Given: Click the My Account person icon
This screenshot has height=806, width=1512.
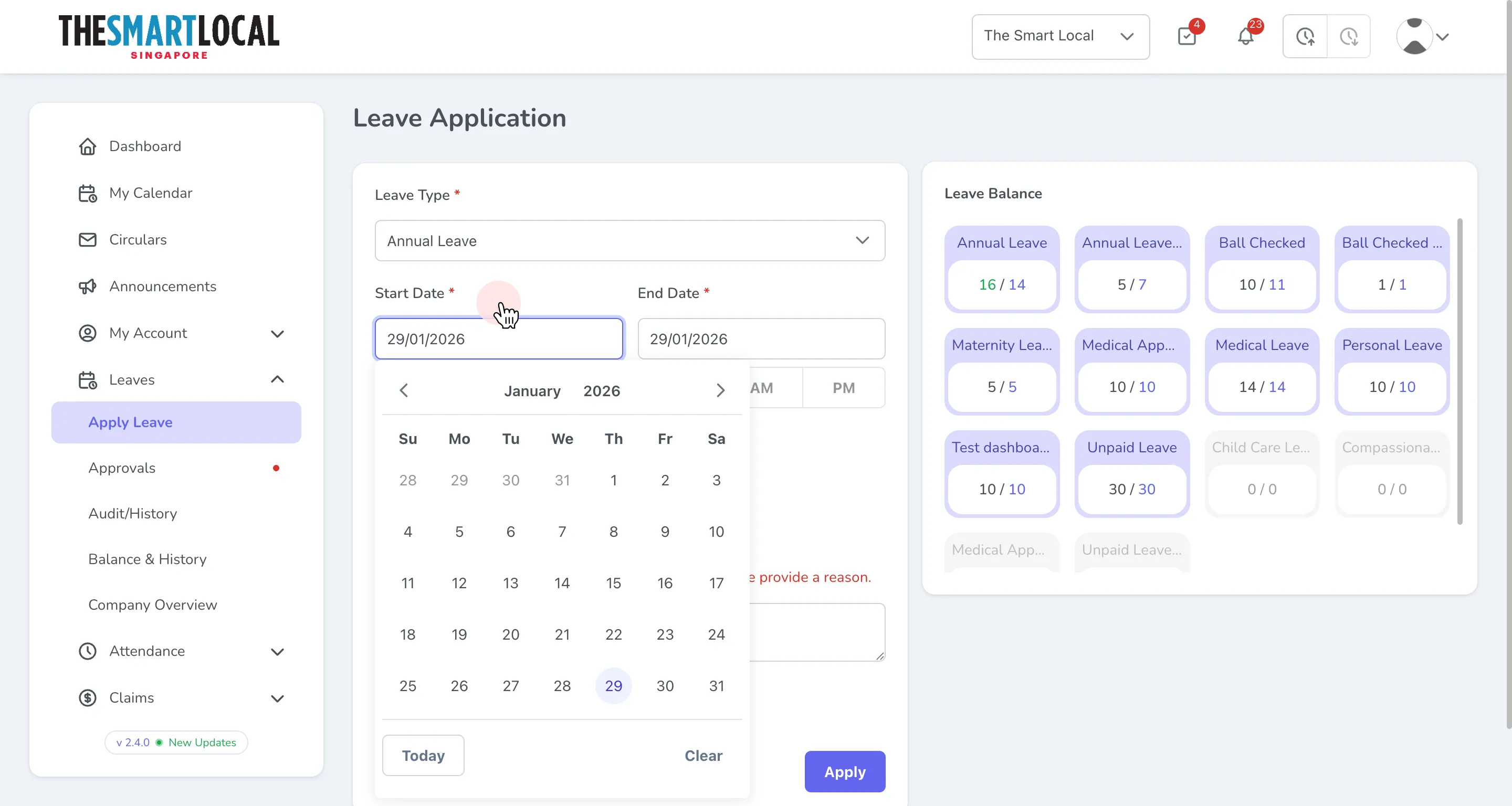Looking at the screenshot, I should pos(88,333).
